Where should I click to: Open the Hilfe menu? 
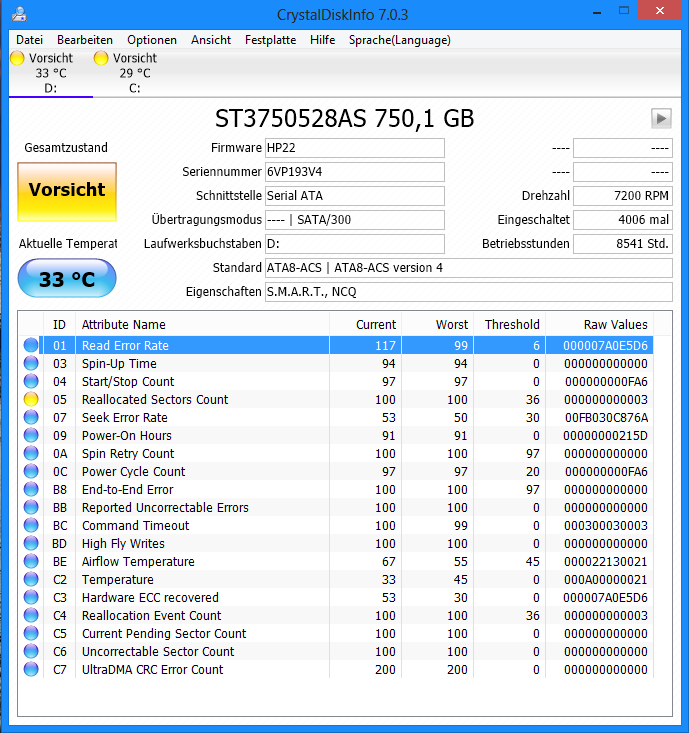tap(323, 40)
